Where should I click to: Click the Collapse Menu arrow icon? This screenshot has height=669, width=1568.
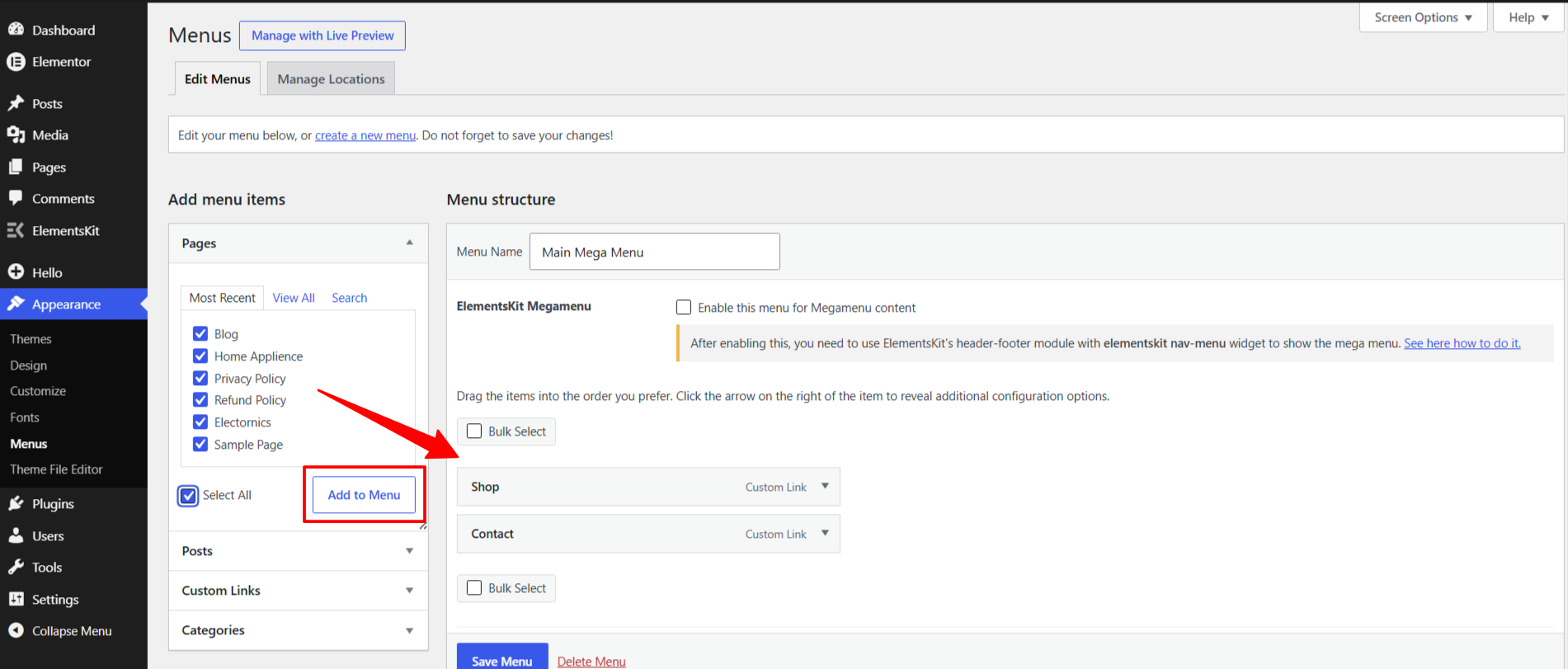[16, 630]
